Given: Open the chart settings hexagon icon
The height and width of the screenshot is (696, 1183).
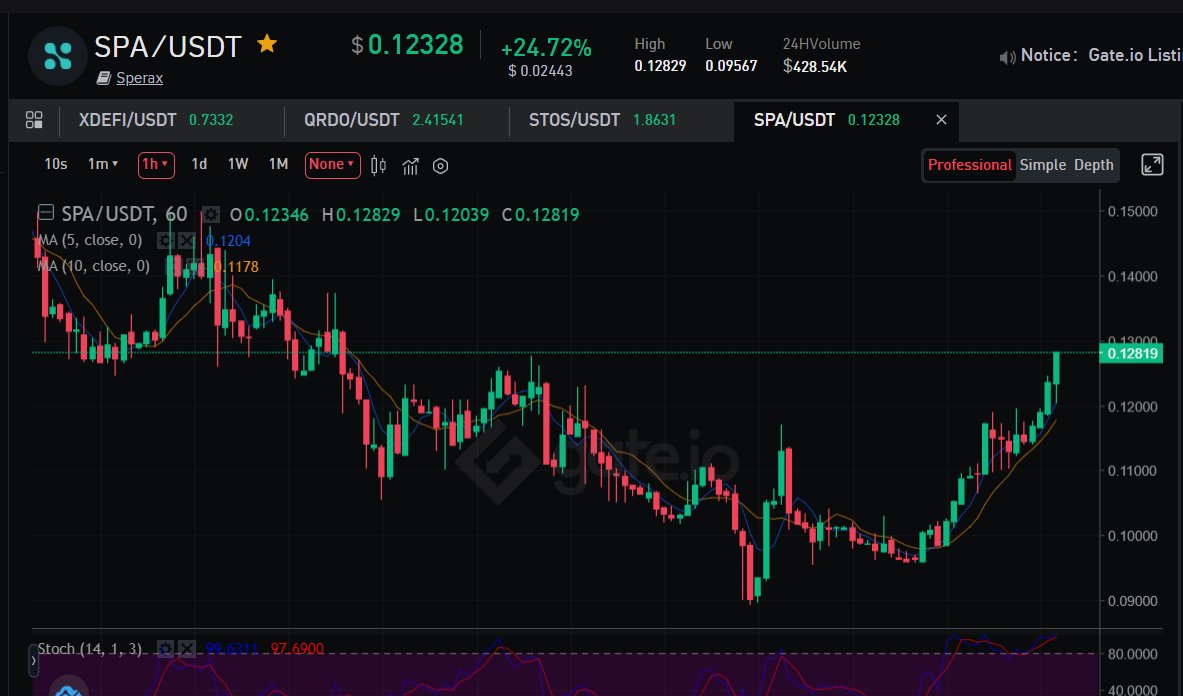Looking at the screenshot, I should pos(441,166).
